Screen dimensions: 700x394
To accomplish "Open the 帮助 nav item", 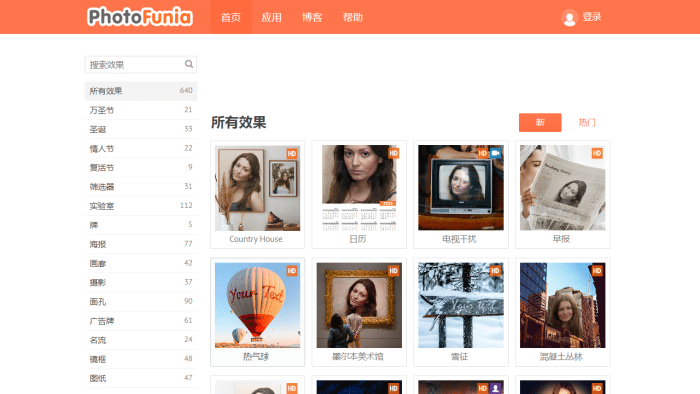I will coord(353,17).
